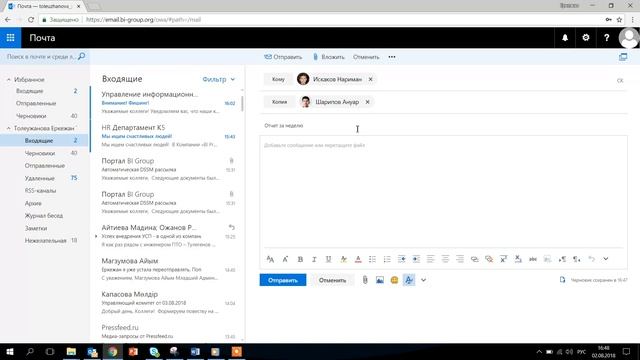The height and width of the screenshot is (360, 640).
Task: Apply superscript formatting
Action: (x=503, y=259)
